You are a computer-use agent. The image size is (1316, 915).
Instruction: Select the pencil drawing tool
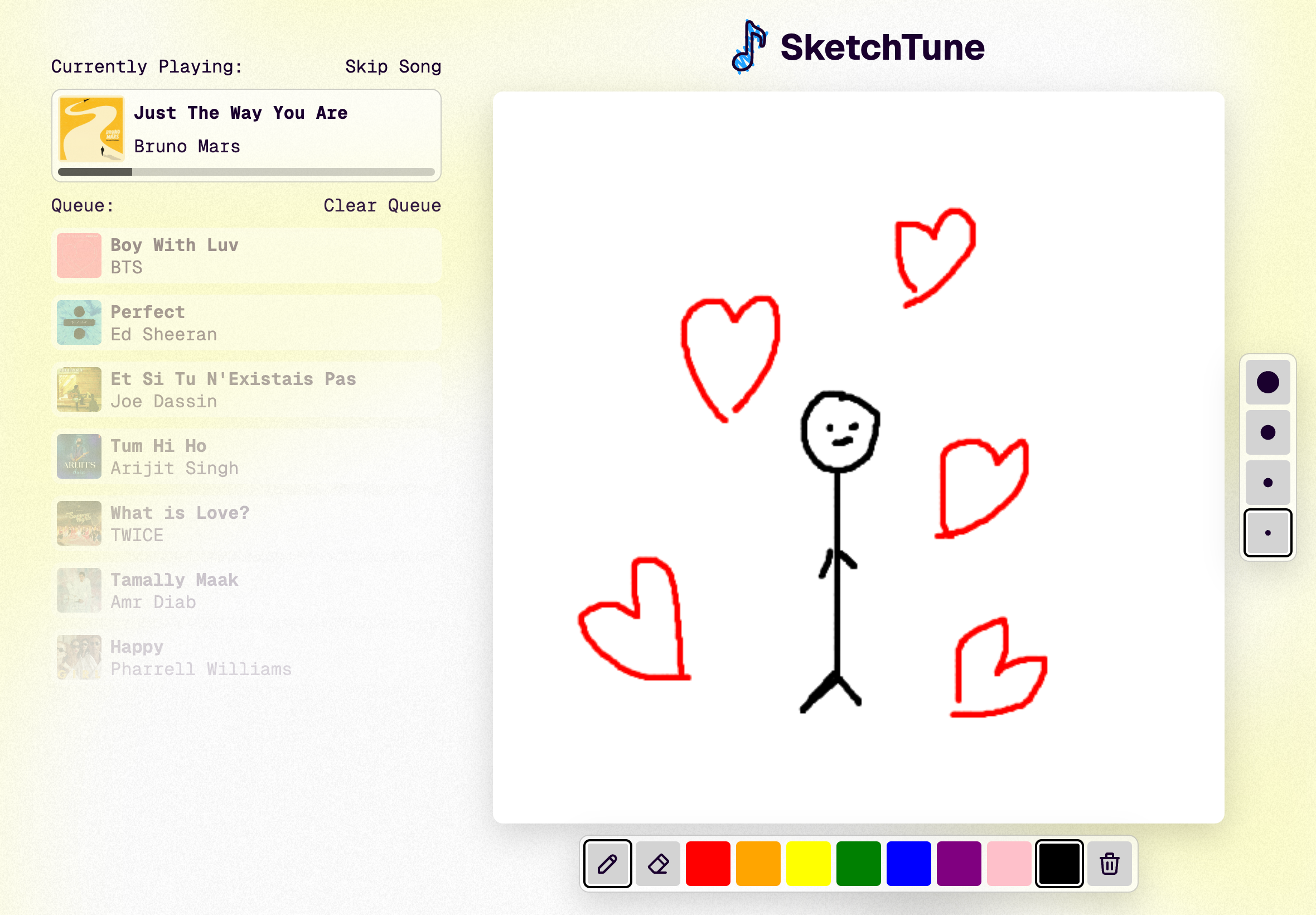[x=607, y=864]
